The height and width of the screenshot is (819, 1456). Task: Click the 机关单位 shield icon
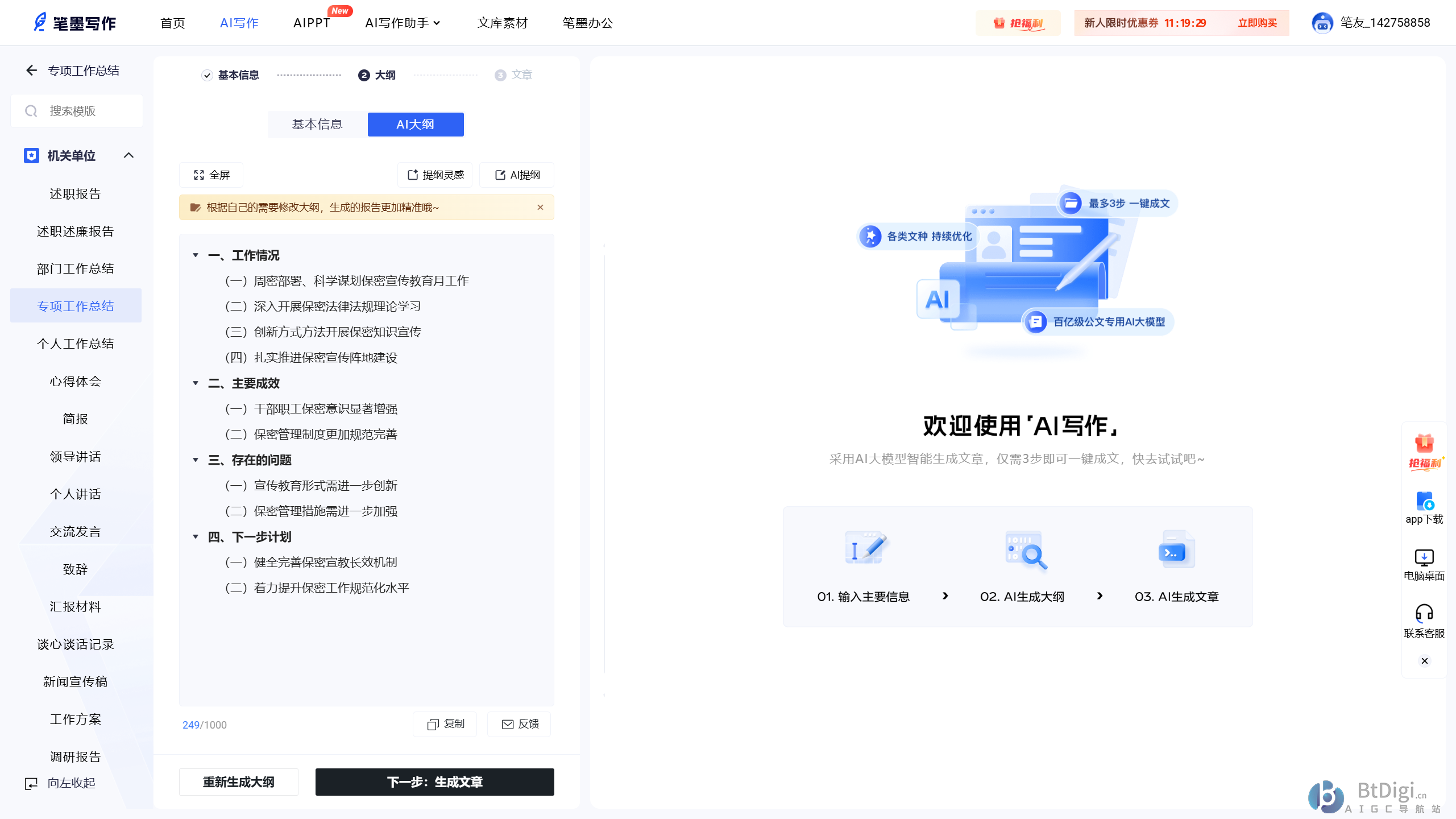[x=31, y=155]
